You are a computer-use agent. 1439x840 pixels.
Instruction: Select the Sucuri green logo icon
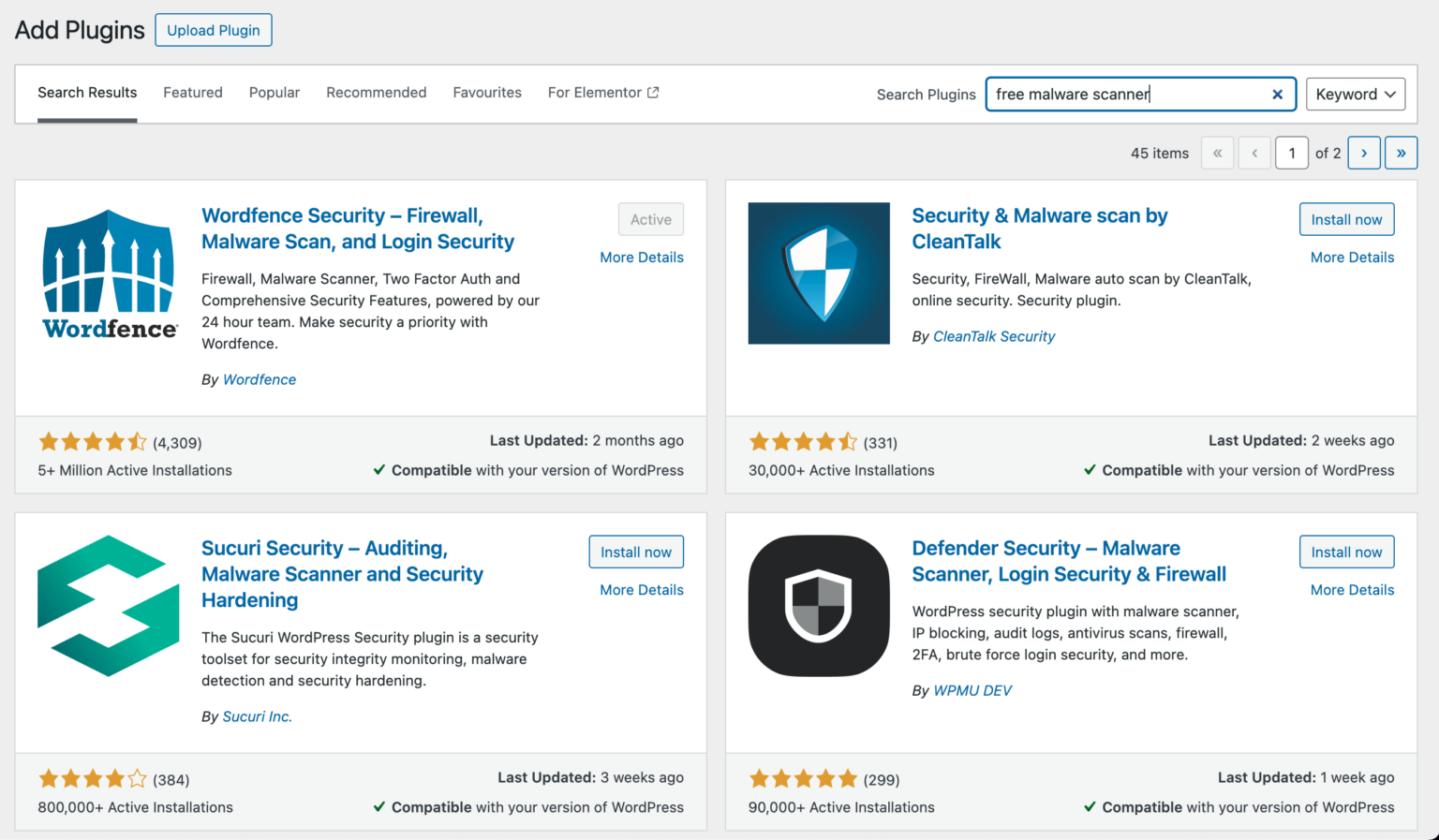coord(108,605)
